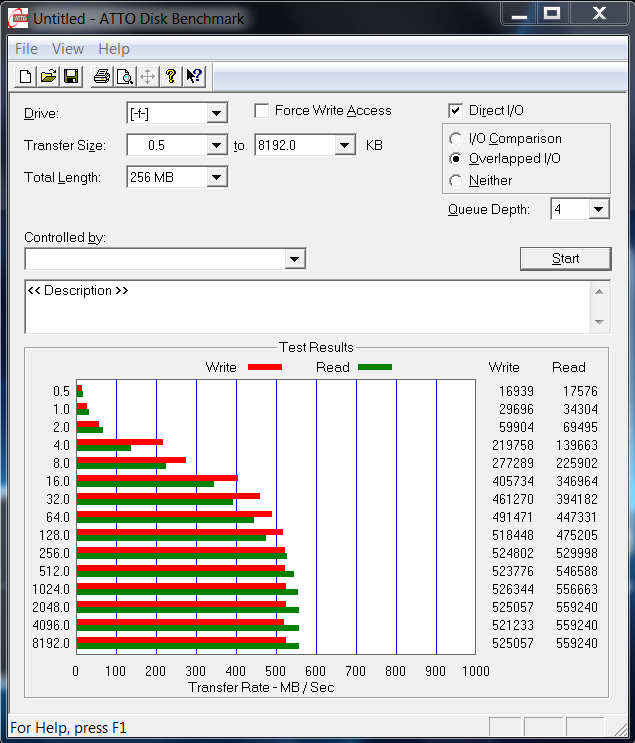Click the Save floppy disk icon
The width and height of the screenshot is (635, 743).
(71, 76)
